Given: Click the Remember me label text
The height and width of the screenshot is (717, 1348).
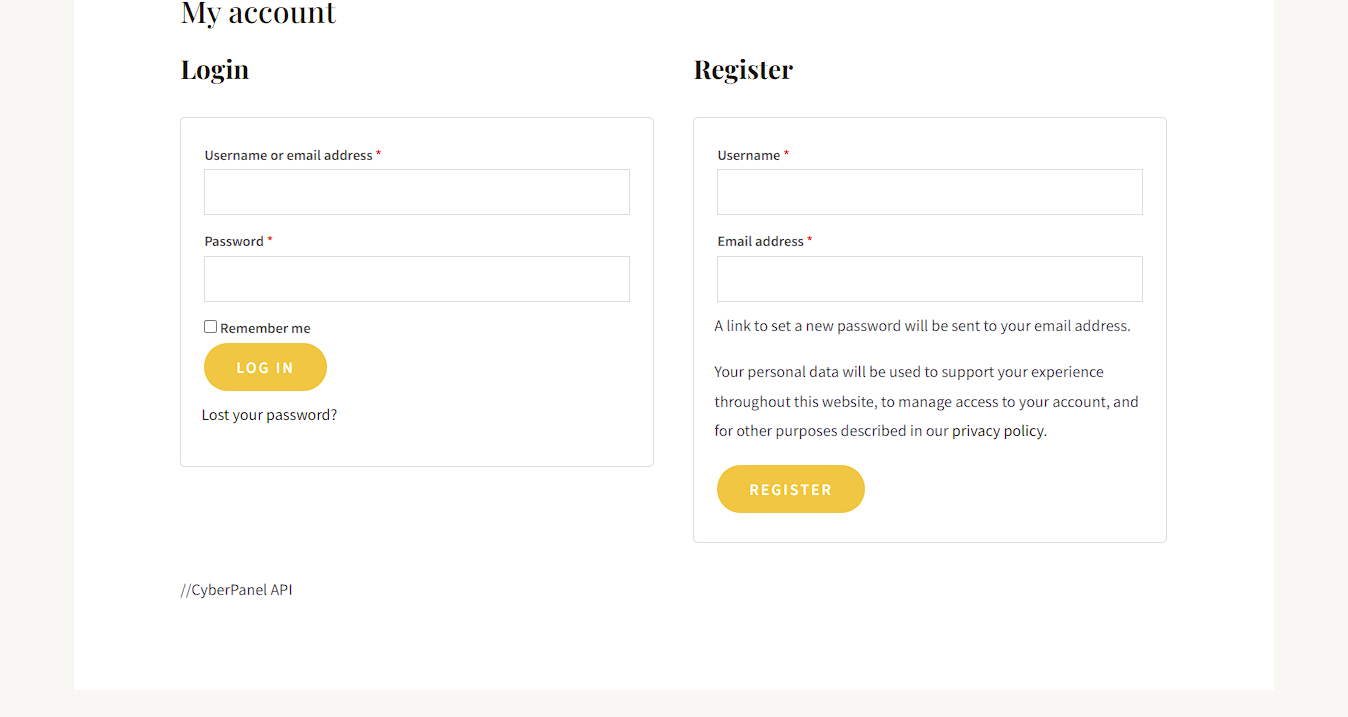Looking at the screenshot, I should tap(265, 328).
